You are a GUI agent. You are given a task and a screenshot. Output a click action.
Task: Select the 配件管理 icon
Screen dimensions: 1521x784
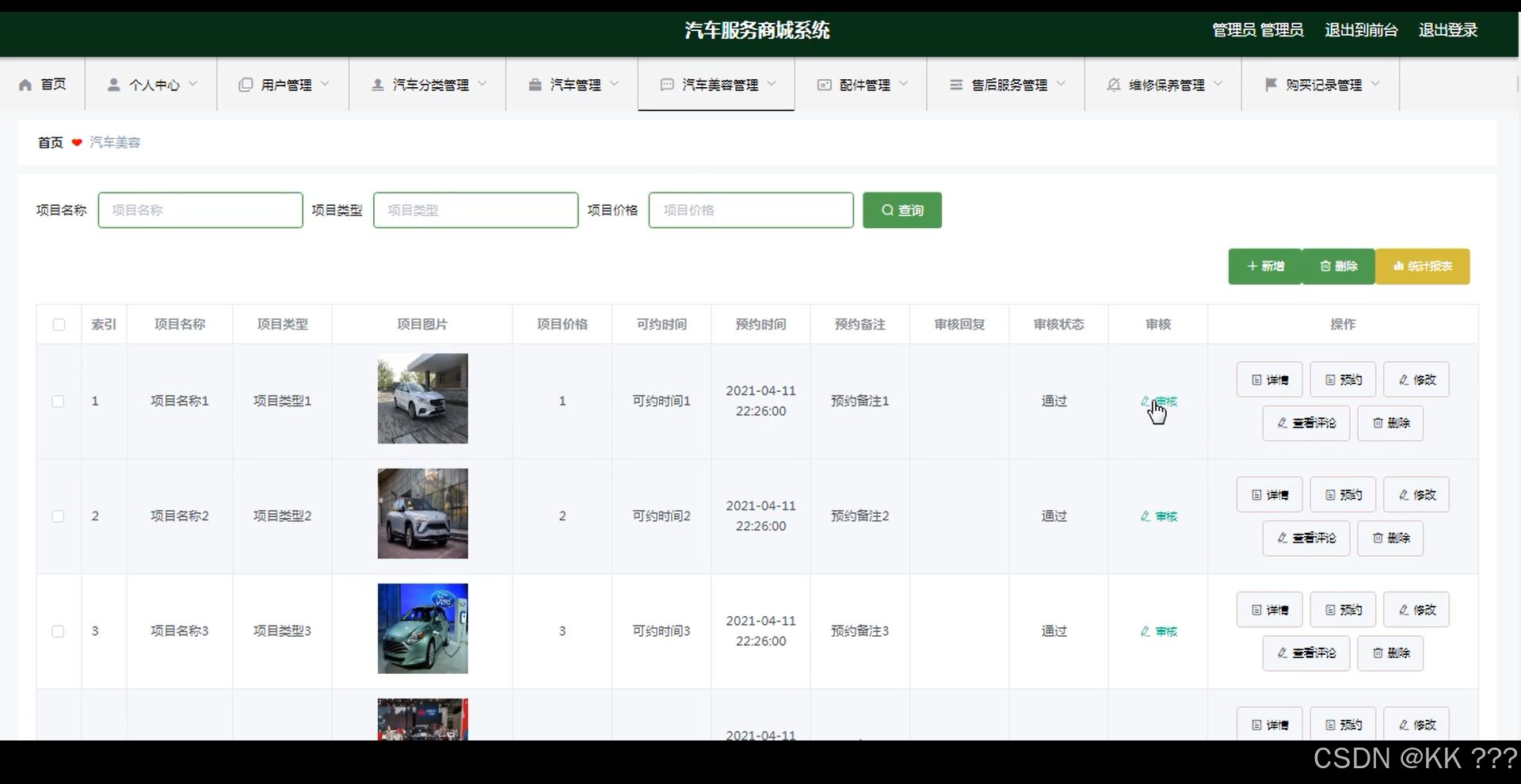[x=825, y=85]
